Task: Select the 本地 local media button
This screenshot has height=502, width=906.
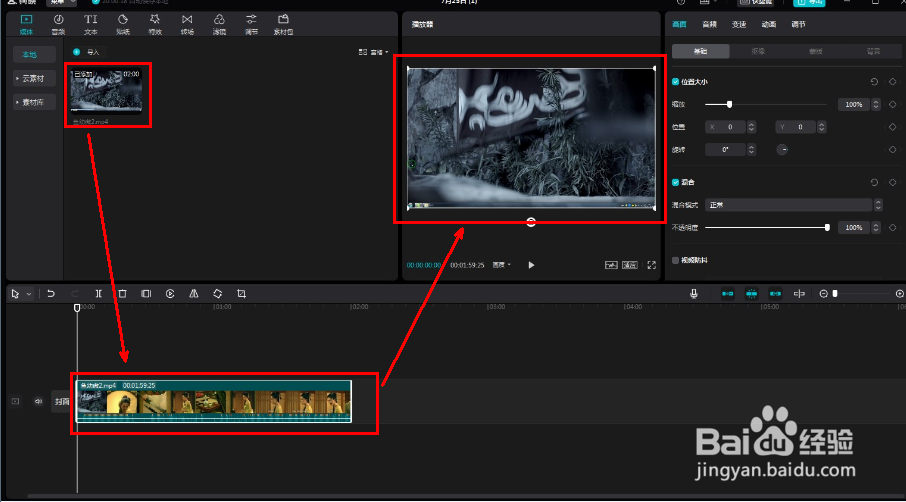Action: (x=34, y=54)
